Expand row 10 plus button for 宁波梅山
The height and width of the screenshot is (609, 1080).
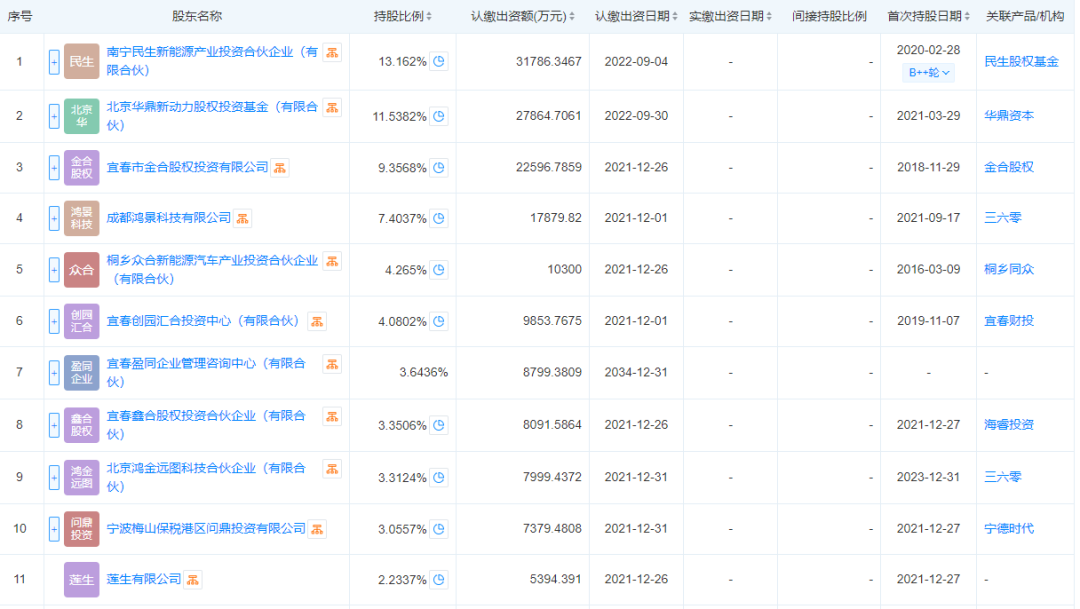[x=54, y=529]
